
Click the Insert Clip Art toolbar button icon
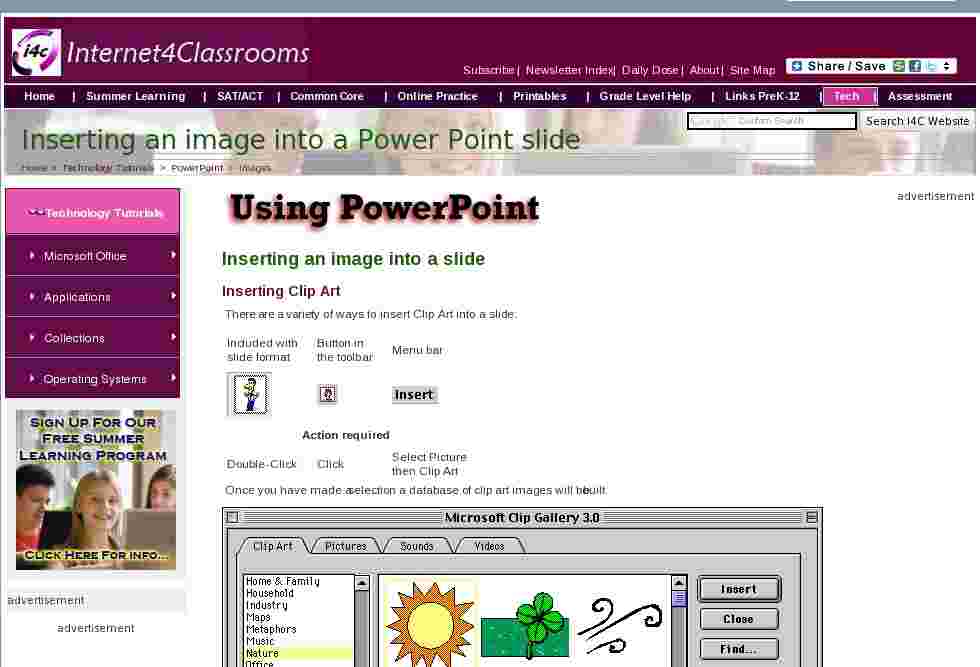(328, 394)
